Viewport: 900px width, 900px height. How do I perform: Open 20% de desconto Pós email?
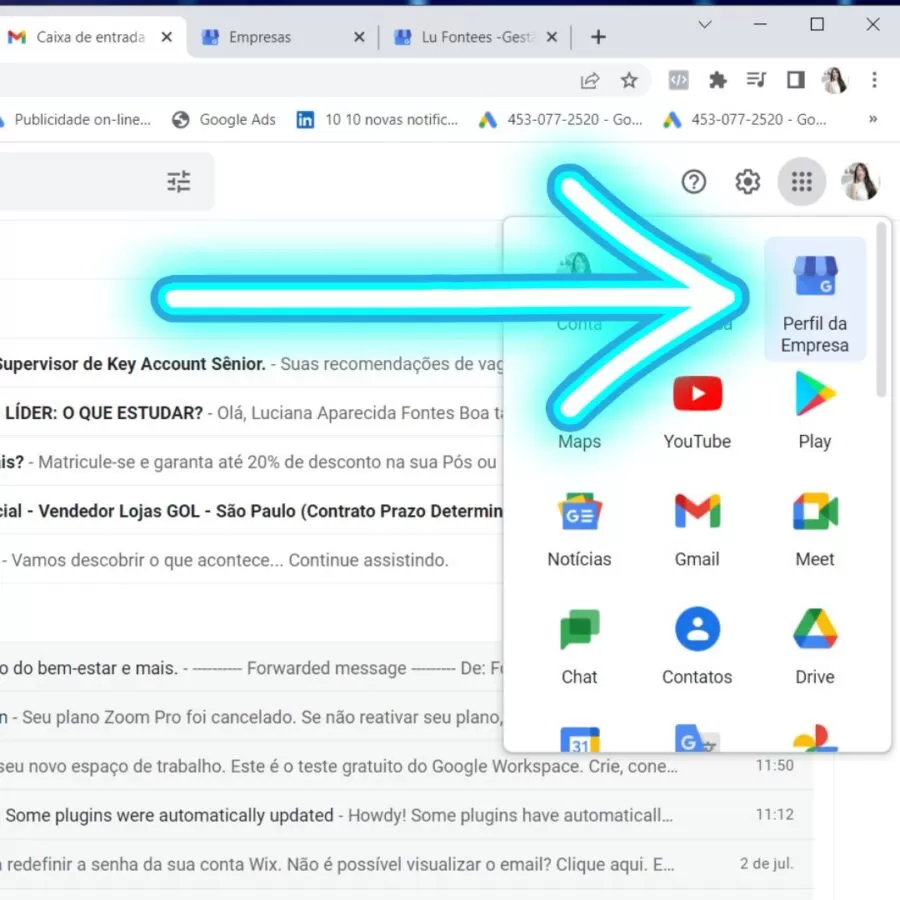point(251,462)
